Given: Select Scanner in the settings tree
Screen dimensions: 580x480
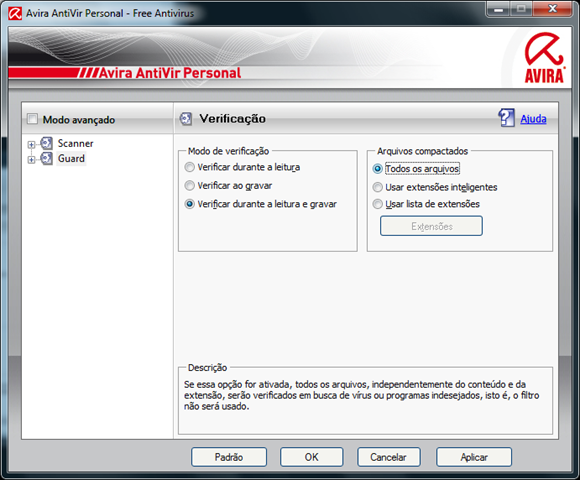Looking at the screenshot, I should (75, 143).
